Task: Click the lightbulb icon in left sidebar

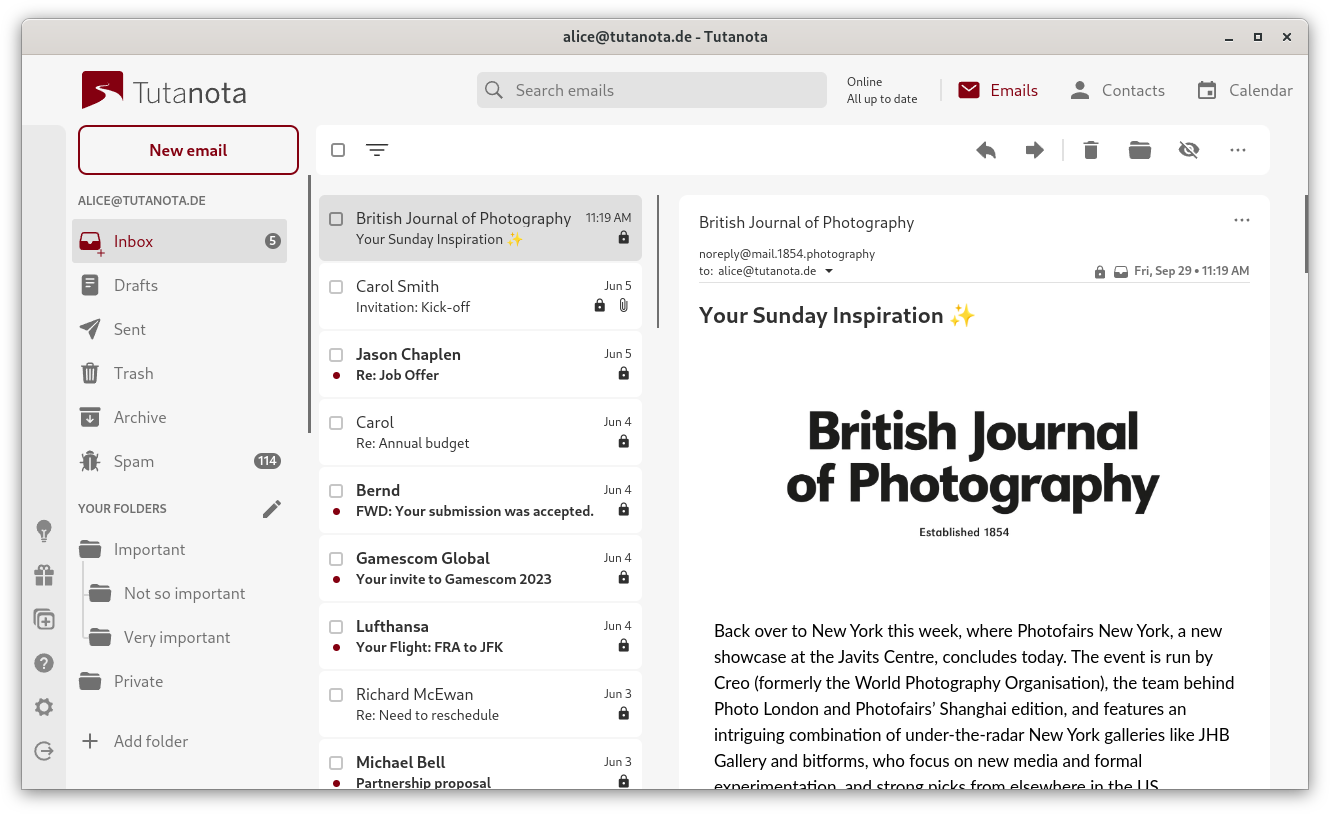Action: [x=44, y=531]
